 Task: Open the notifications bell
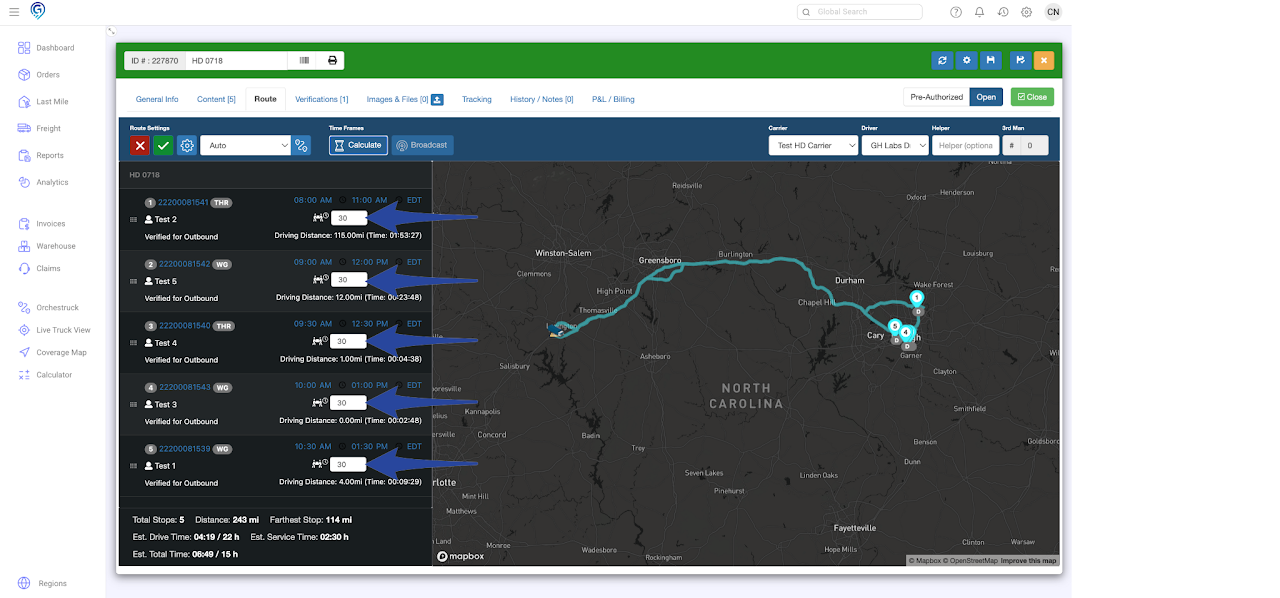979,12
